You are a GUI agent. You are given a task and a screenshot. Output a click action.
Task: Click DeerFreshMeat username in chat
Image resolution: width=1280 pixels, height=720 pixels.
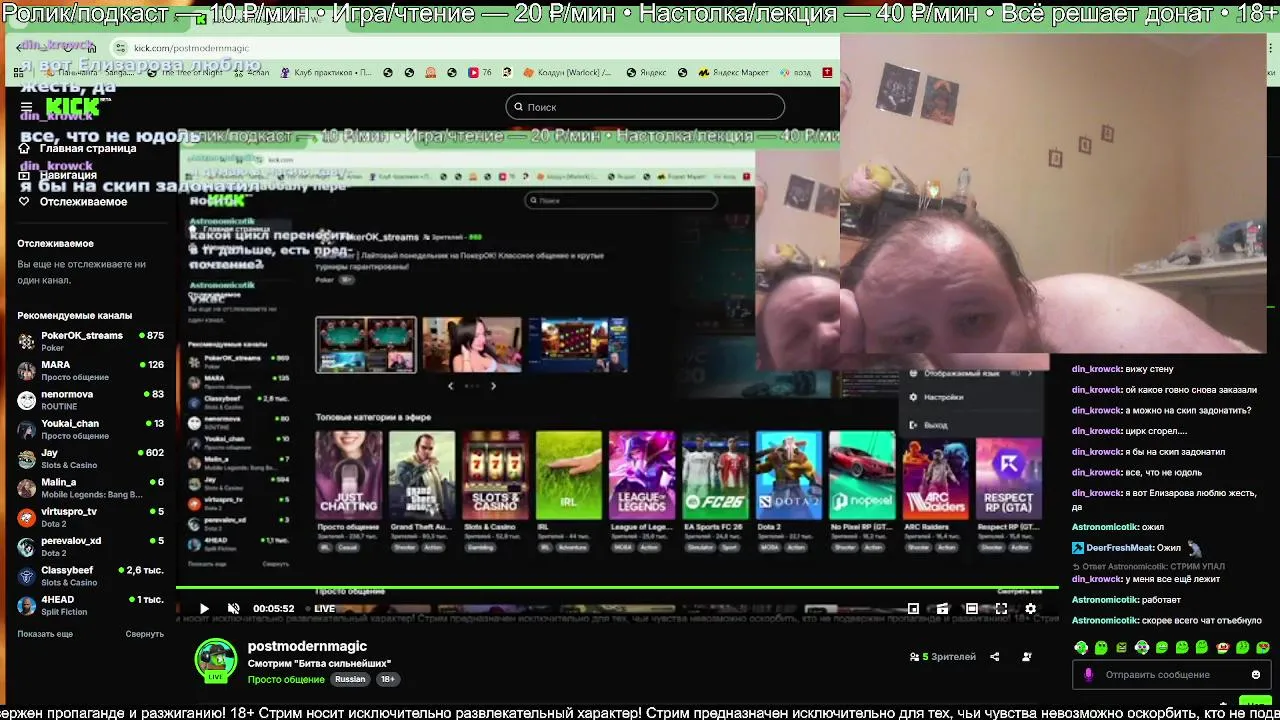click(1119, 548)
